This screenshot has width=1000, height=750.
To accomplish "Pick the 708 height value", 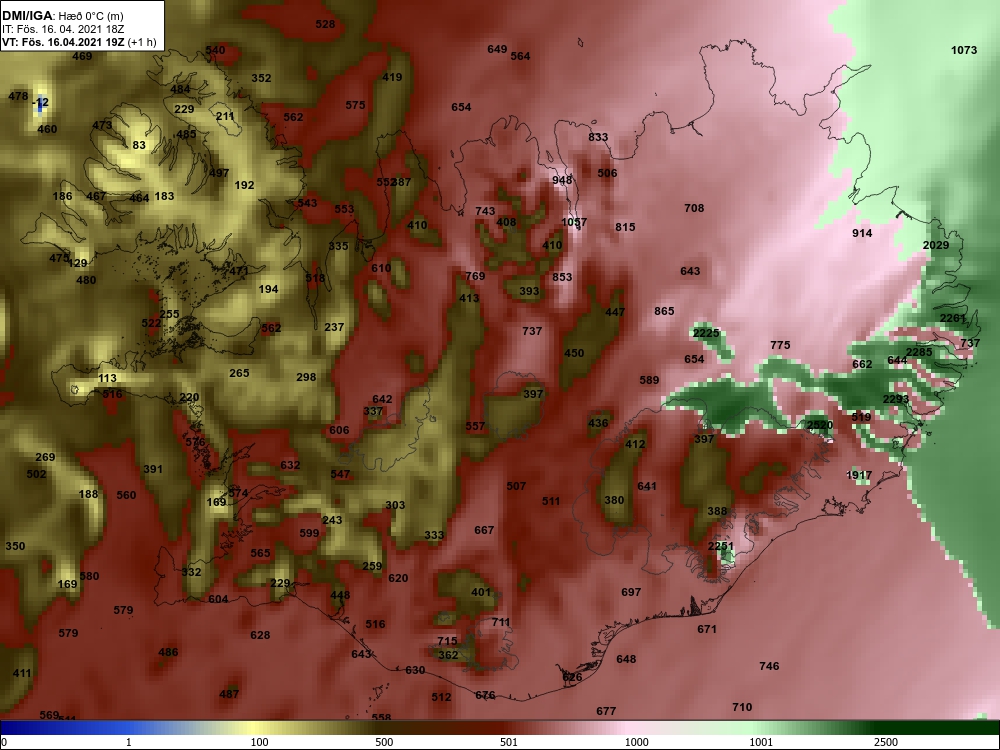I will pyautogui.click(x=694, y=208).
